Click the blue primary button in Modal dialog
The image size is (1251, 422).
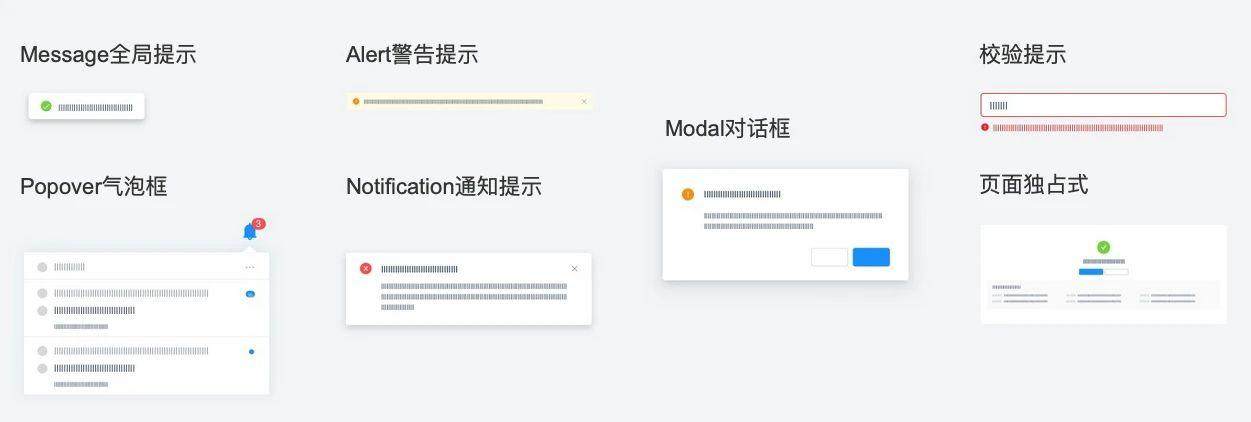pos(871,257)
